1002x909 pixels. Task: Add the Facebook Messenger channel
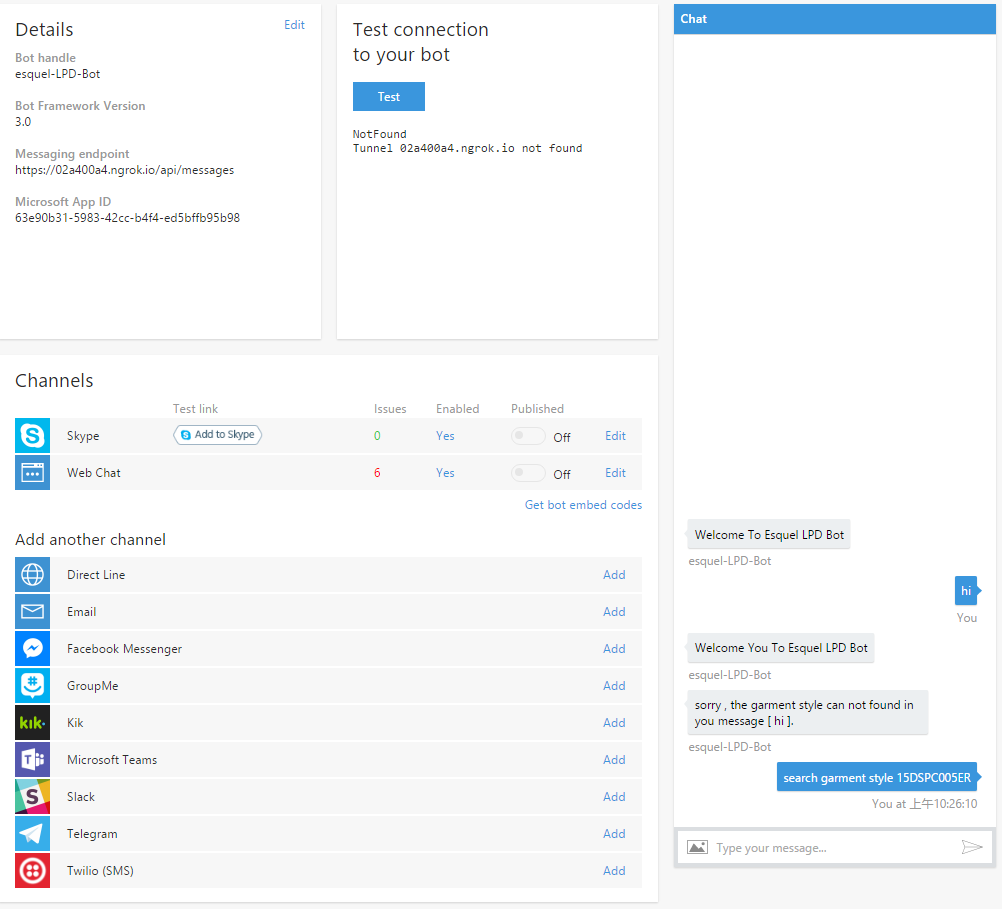[x=614, y=648]
